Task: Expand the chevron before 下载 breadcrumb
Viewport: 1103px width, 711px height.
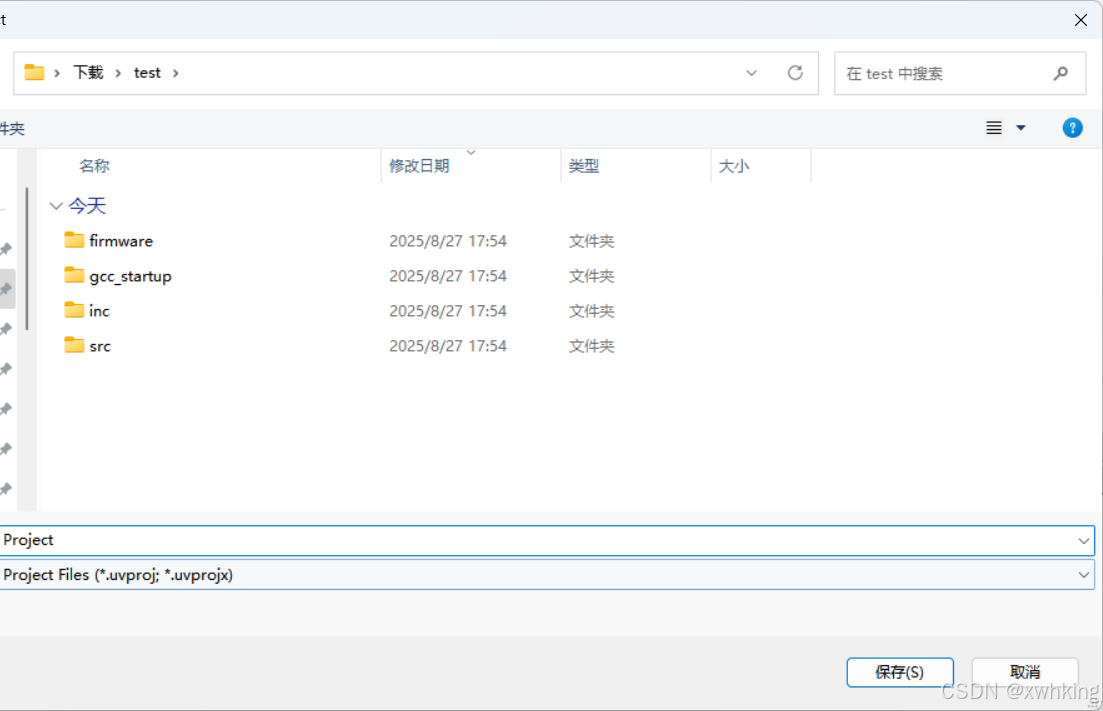Action: pyautogui.click(x=57, y=73)
